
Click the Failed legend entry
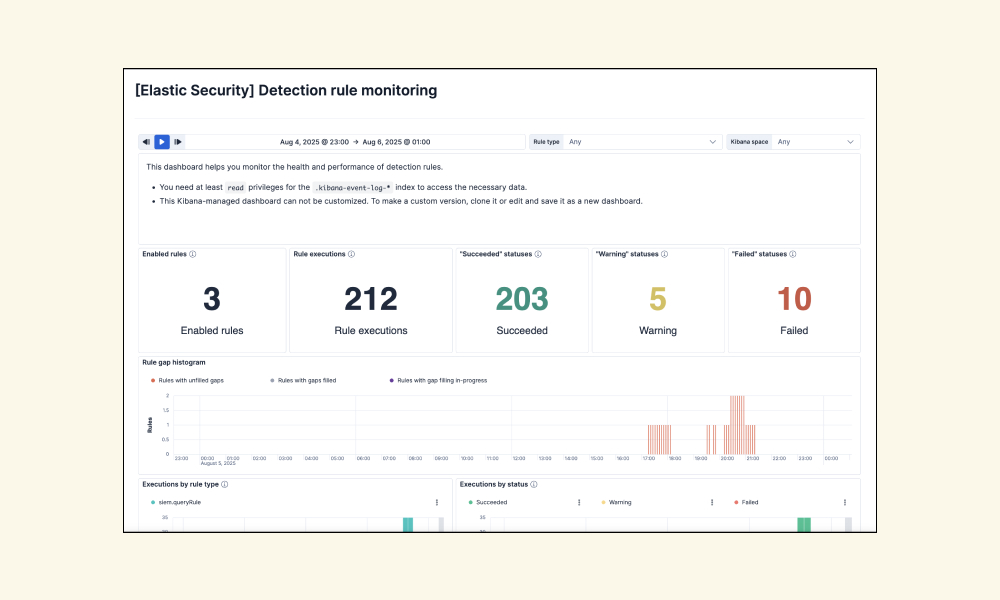(746, 502)
